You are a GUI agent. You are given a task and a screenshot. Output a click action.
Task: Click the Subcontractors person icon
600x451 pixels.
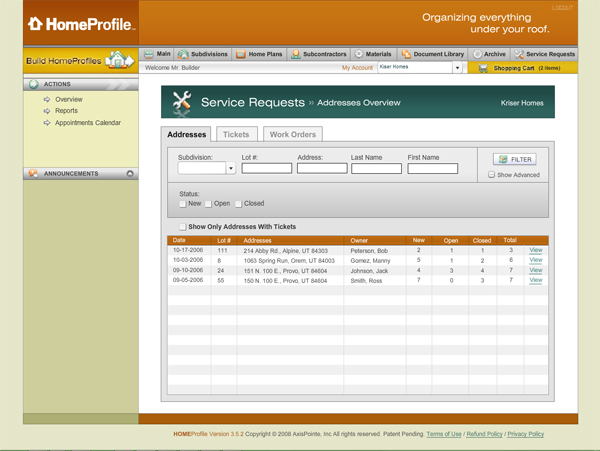pos(295,54)
